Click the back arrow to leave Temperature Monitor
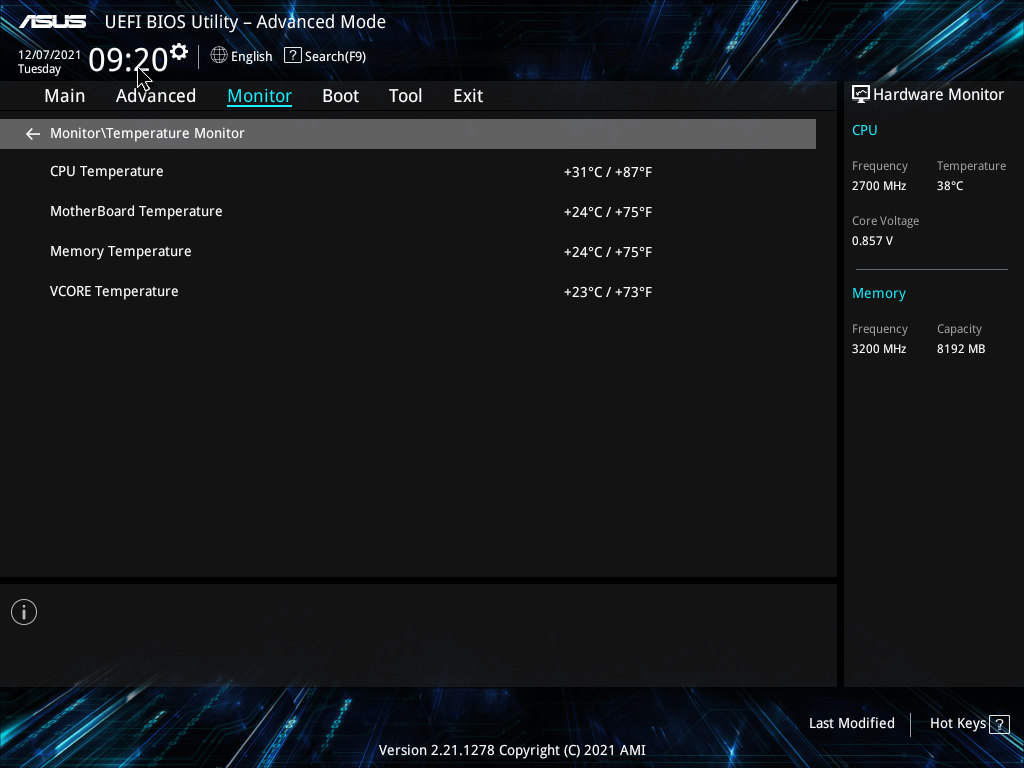The width and height of the screenshot is (1024, 768). [33, 134]
